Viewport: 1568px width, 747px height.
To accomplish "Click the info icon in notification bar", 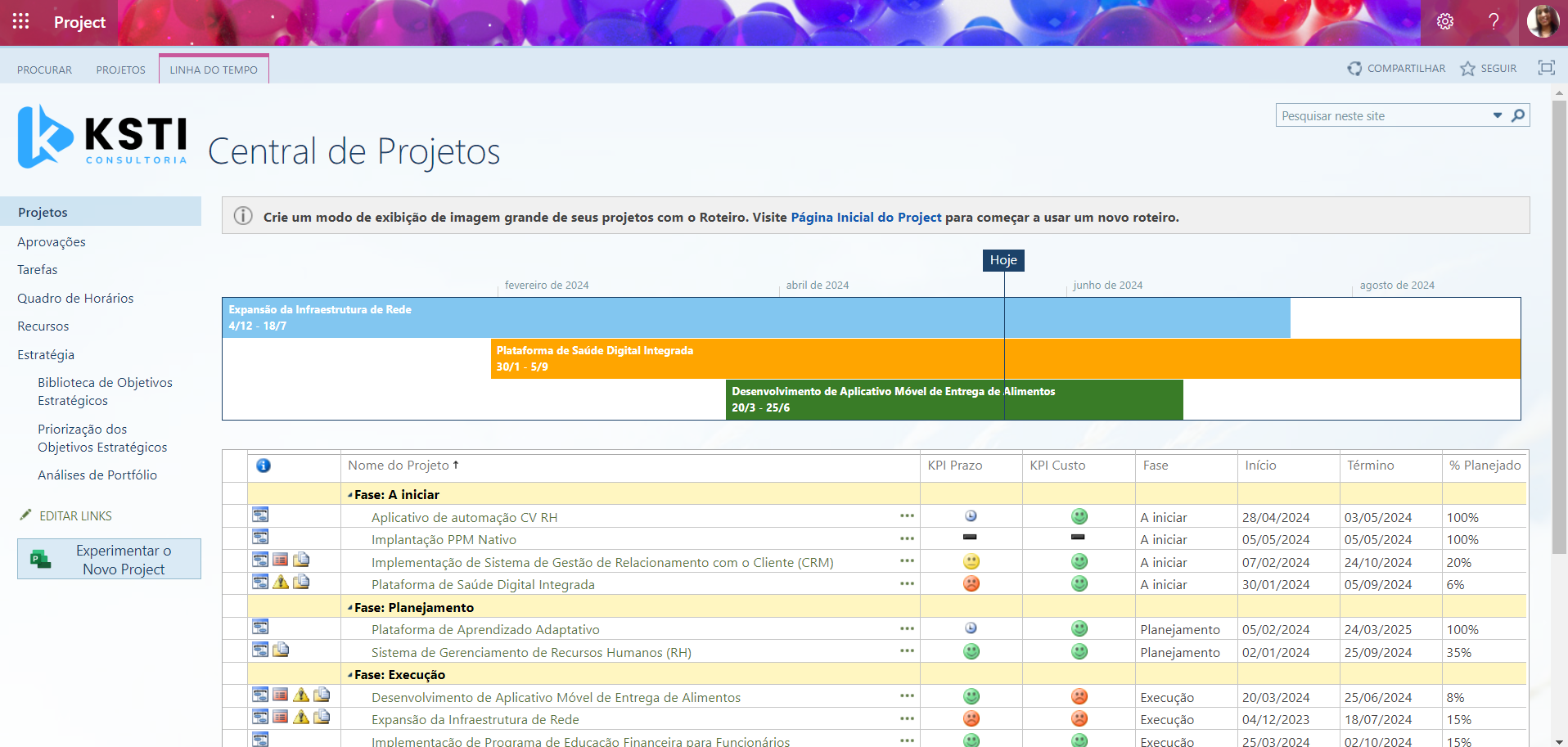I will click(x=243, y=216).
